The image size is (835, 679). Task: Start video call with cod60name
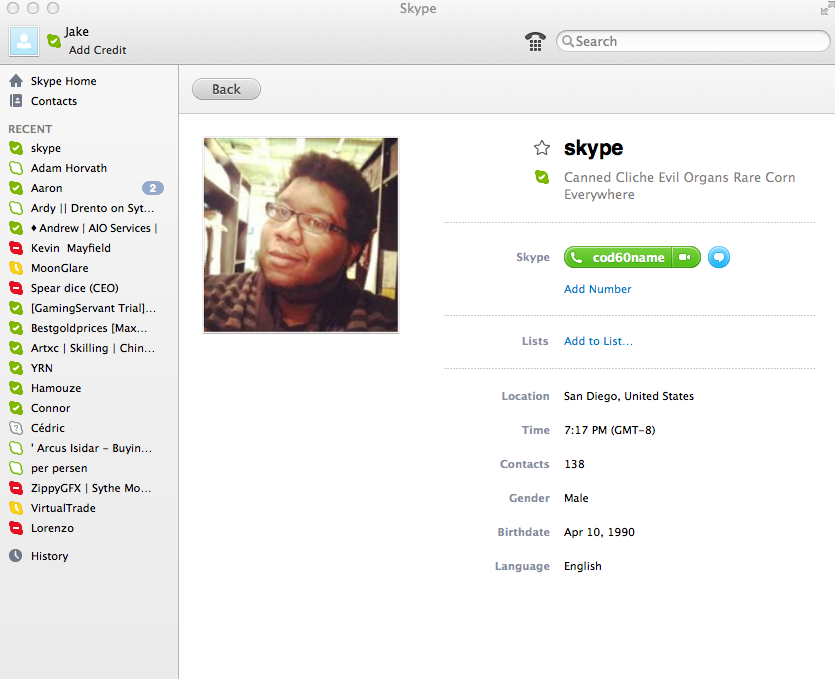(686, 257)
